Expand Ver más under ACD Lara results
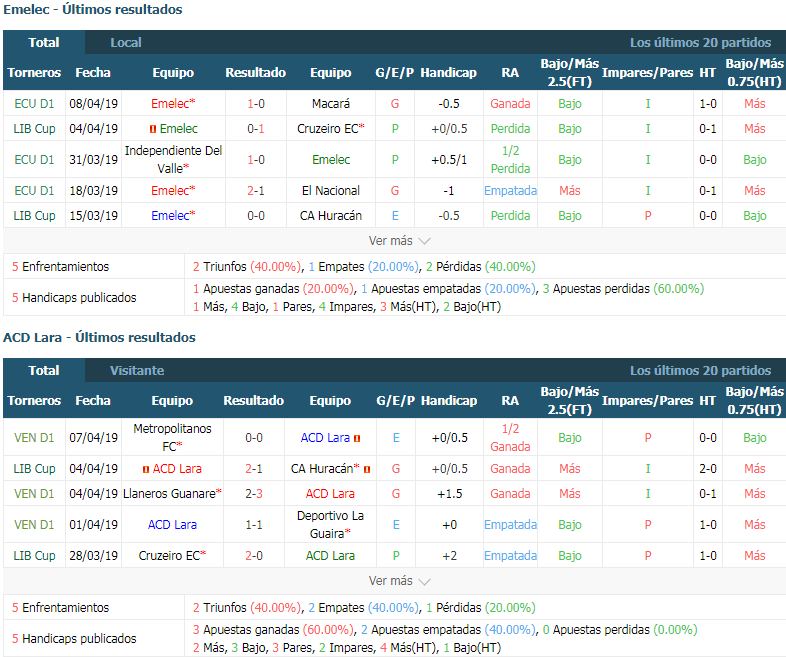Viewport: 786px width, 657px height. click(400, 581)
